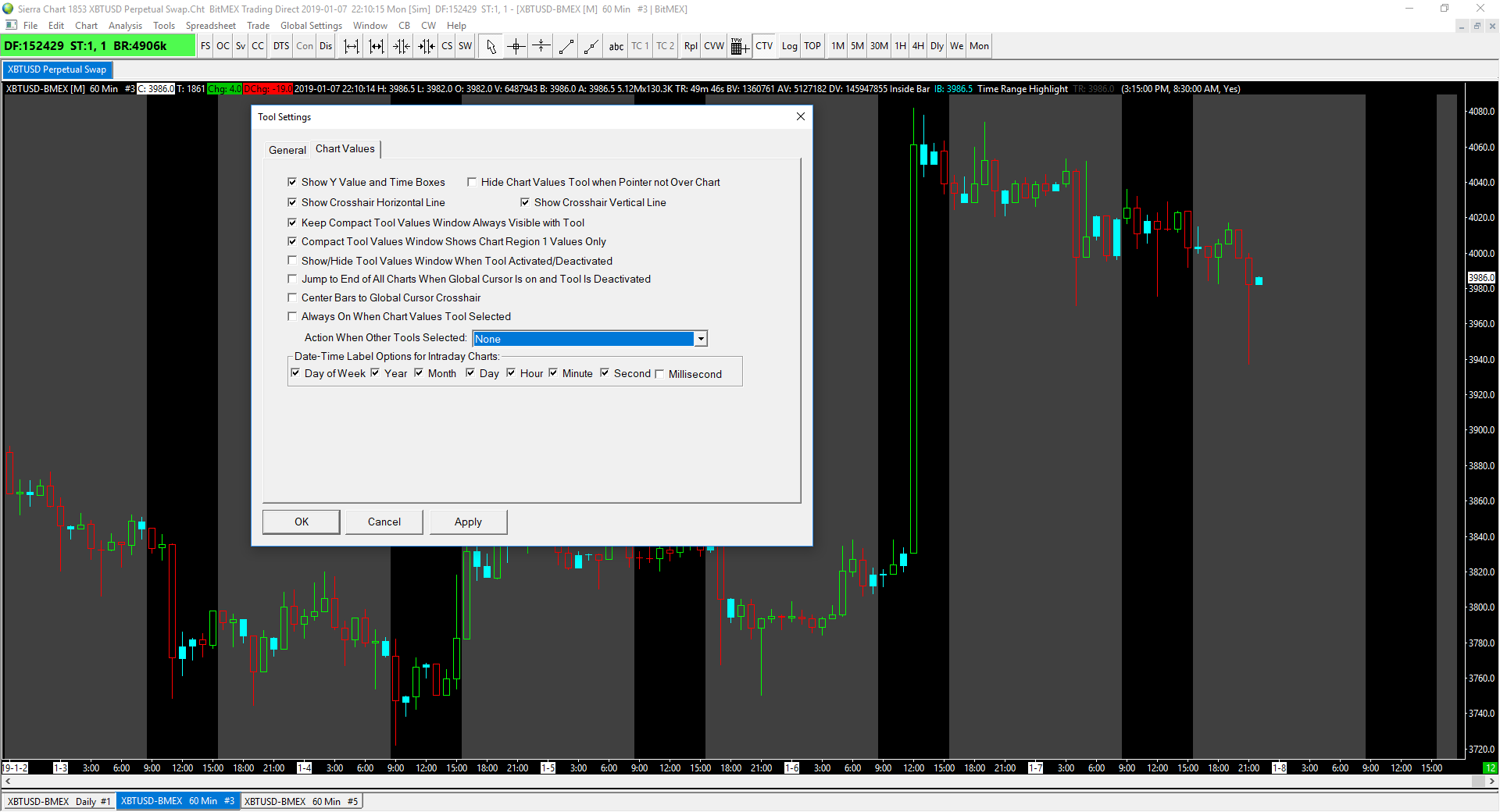Switch chart to 4H timeframe
This screenshot has height=812, width=1500.
(x=918, y=46)
